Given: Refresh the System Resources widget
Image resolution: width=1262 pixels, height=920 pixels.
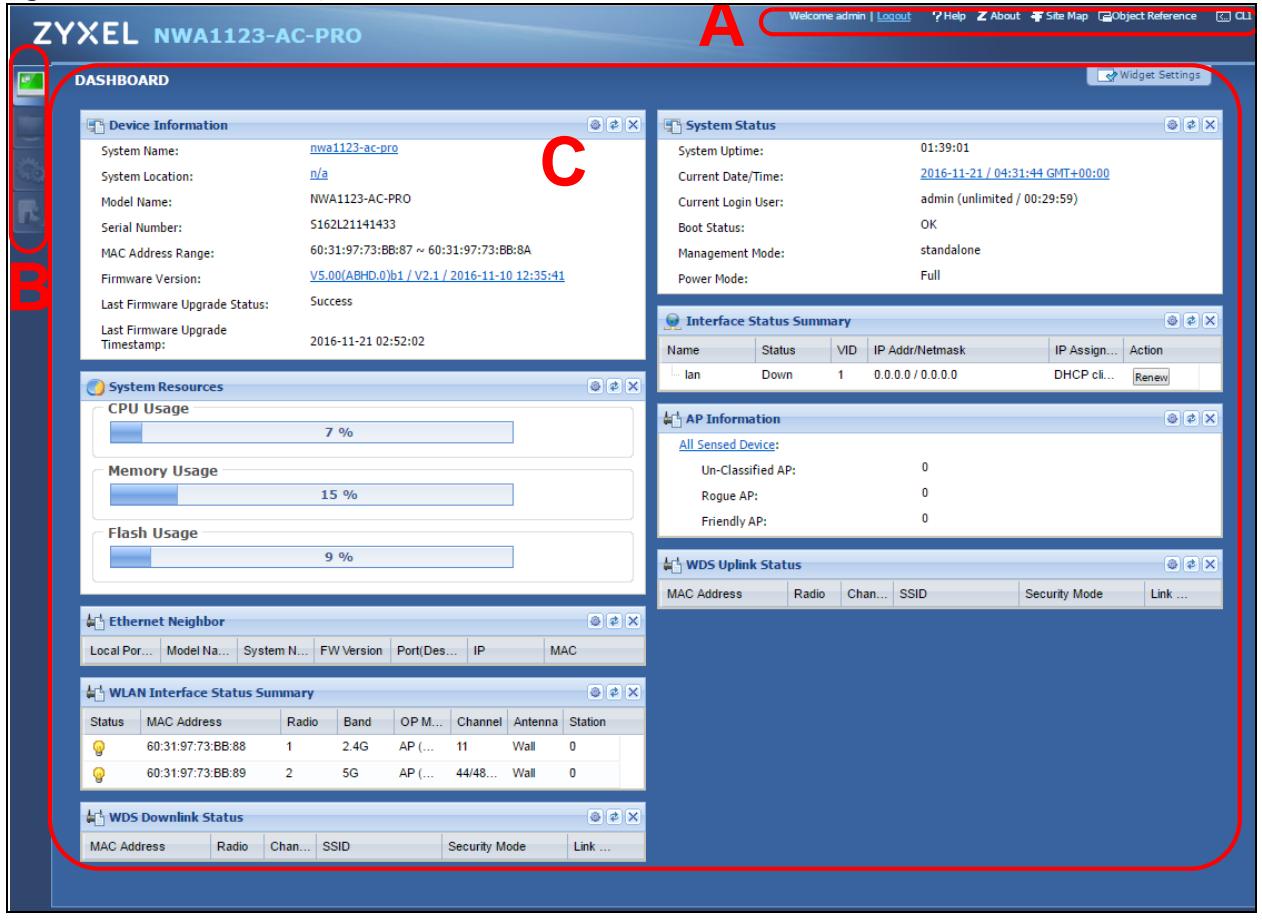Looking at the screenshot, I should tap(615, 386).
